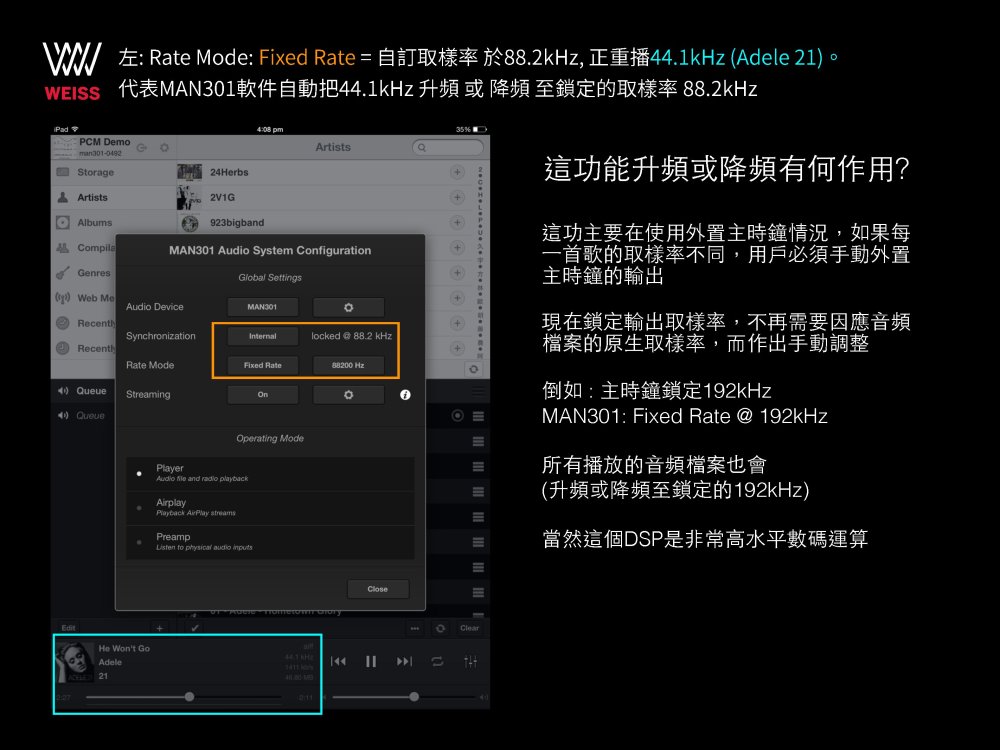Click the plus button next to Edit

(x=159, y=628)
